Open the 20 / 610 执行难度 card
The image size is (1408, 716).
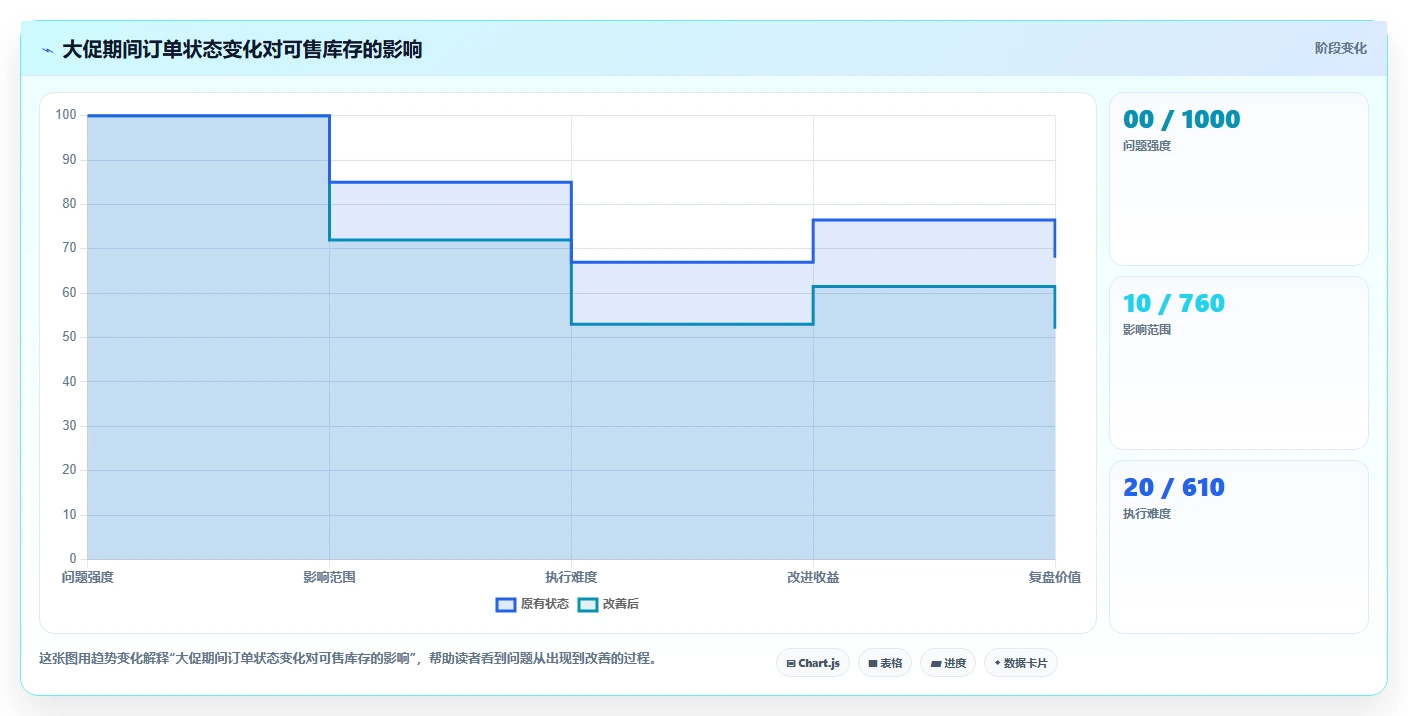point(1239,547)
